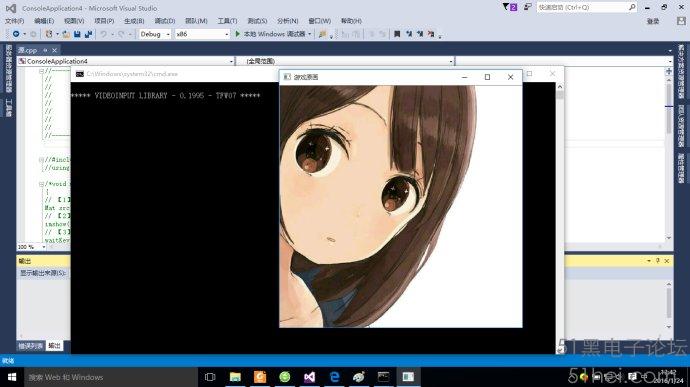Open Visual Studio from the taskbar
This screenshot has height=387, width=690.
coord(309,377)
